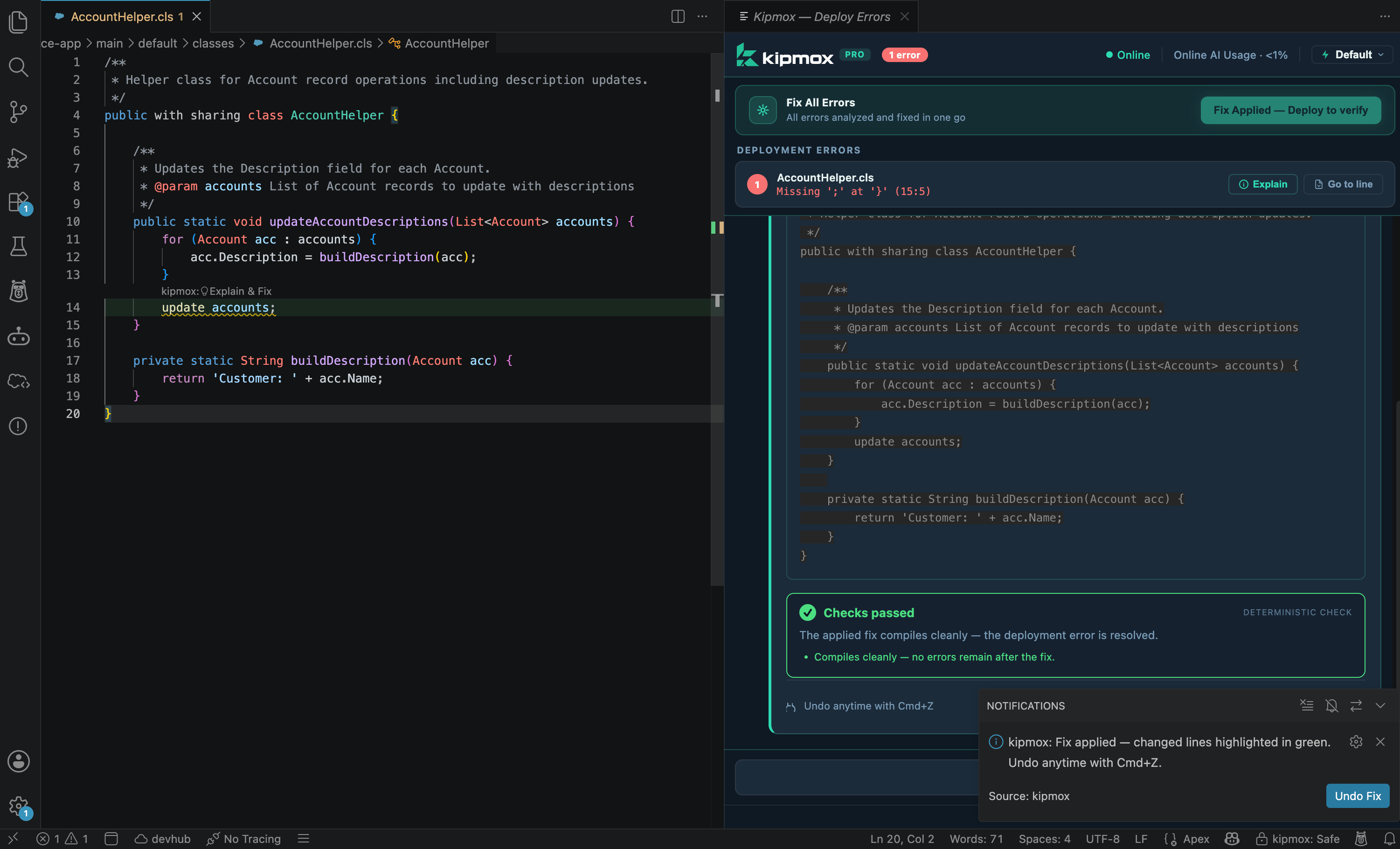Open editor More Actions ellipsis

click(x=702, y=16)
